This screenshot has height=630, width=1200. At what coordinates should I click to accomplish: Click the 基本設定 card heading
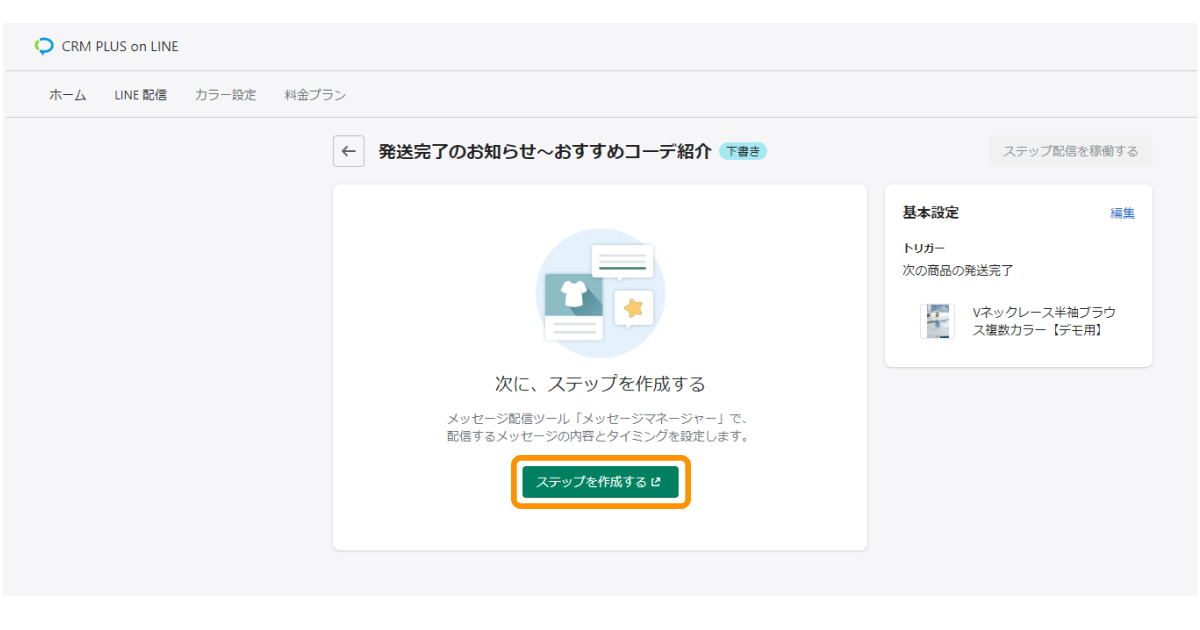930,213
